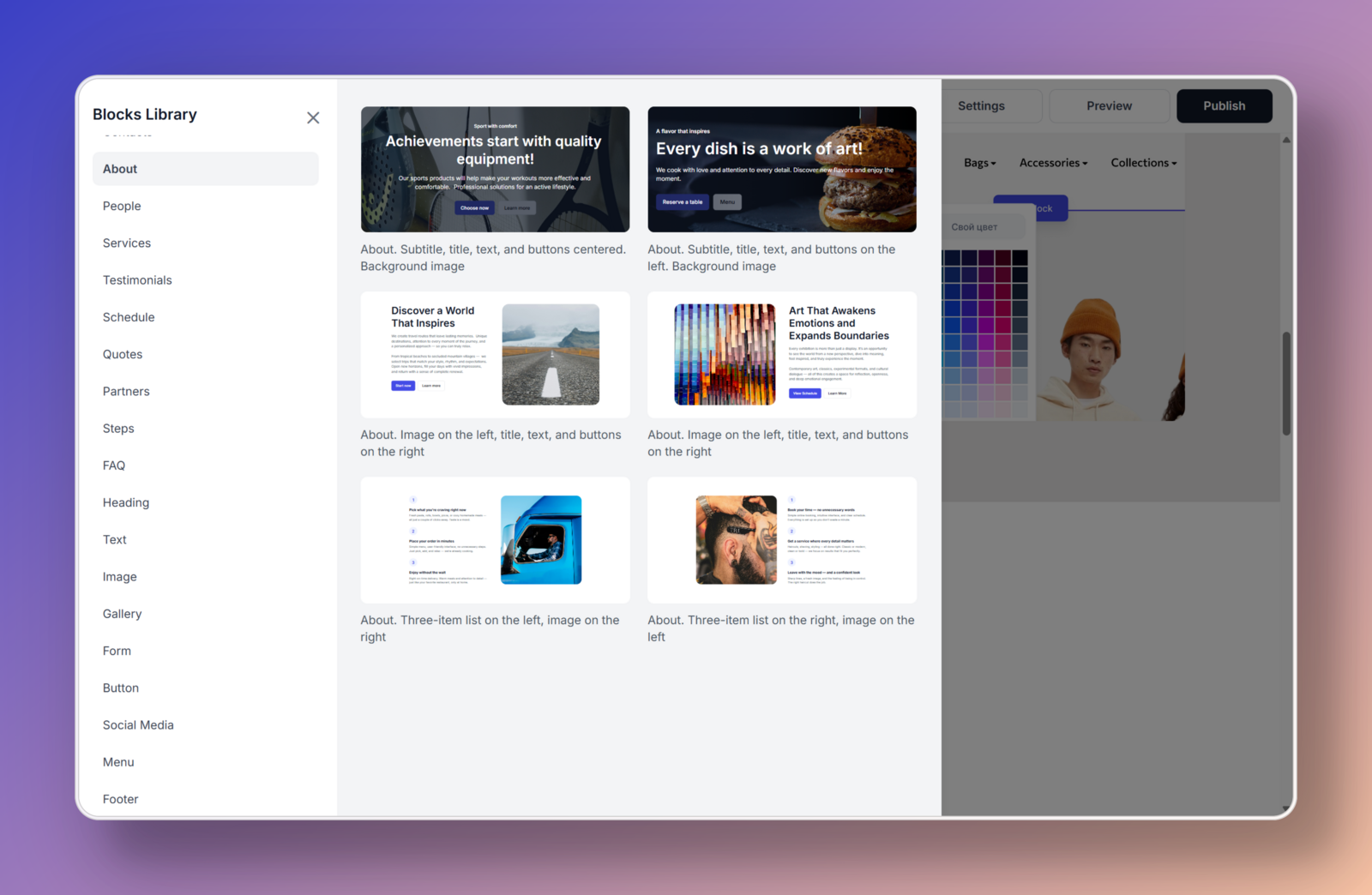Close the Blocks Library panel
Image resolution: width=1372 pixels, height=895 pixels.
(x=313, y=117)
